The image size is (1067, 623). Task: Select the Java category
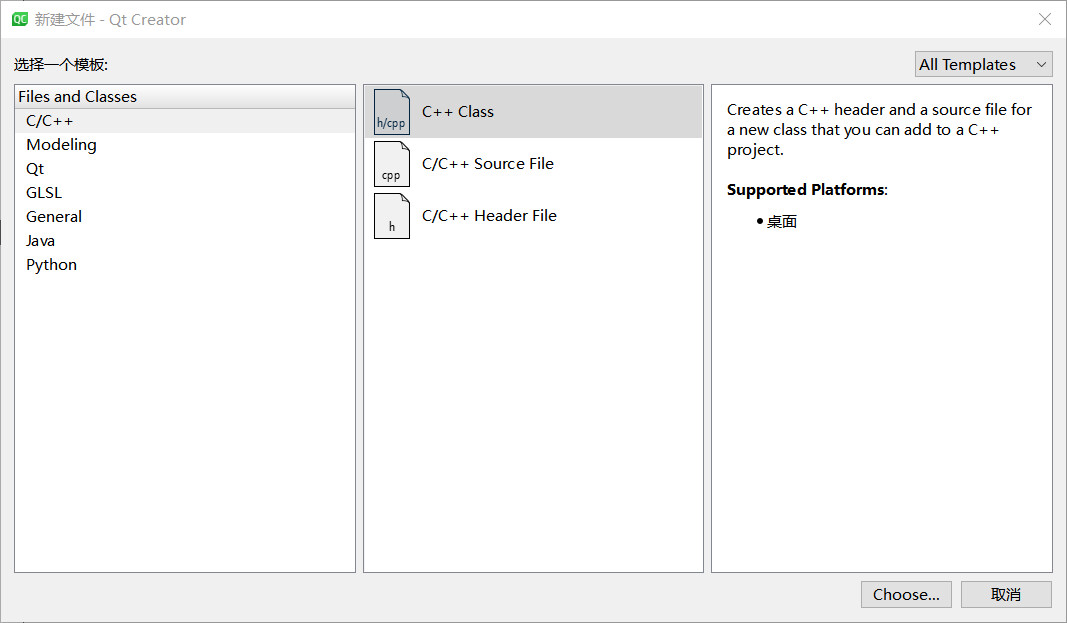point(41,241)
